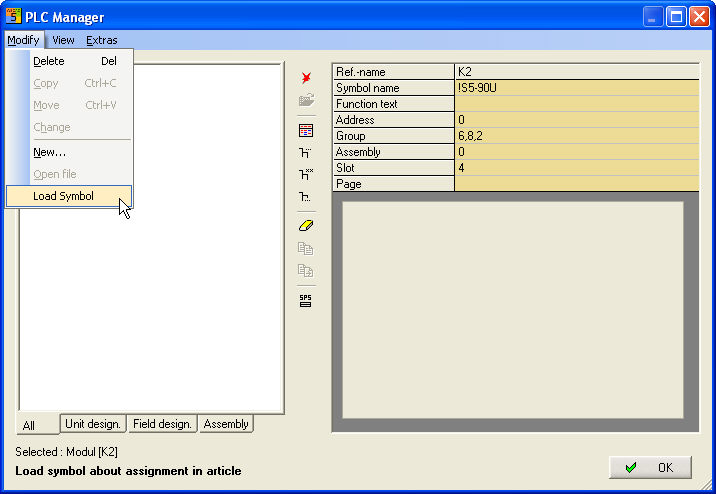Maximize the PLC Manager window

point(676,17)
